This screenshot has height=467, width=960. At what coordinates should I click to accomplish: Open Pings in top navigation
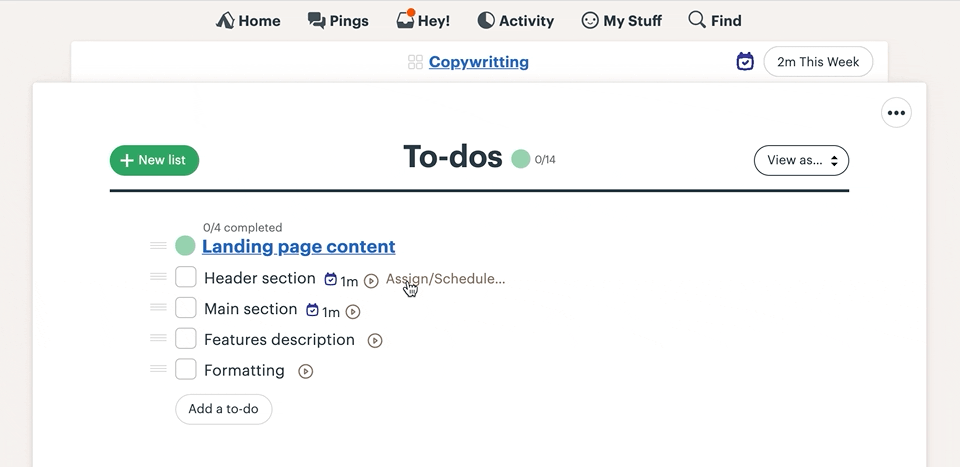pyautogui.click(x=338, y=21)
